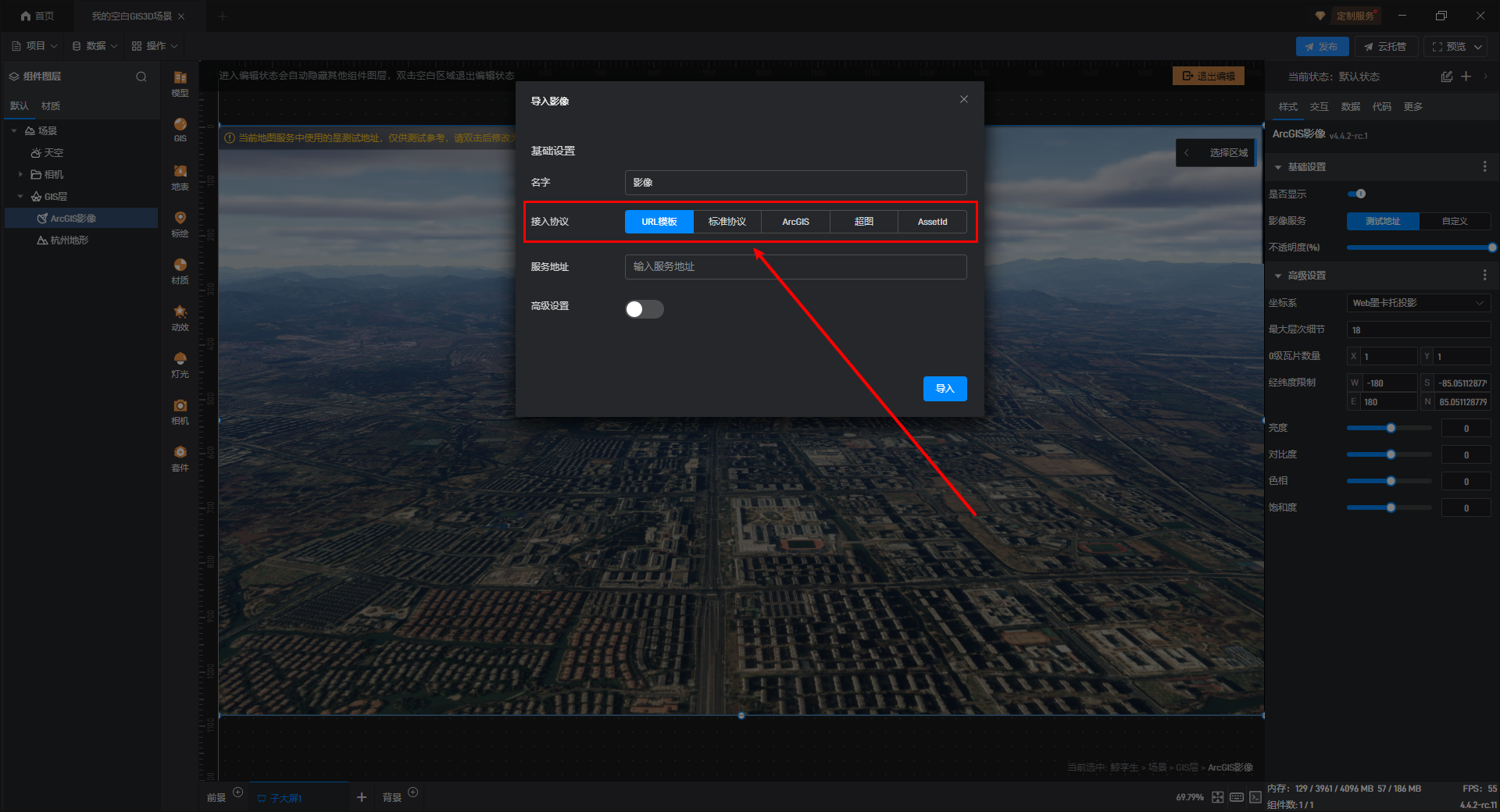Open the 材质 (Material) sidebar icon
The width and height of the screenshot is (1500, 812).
tap(180, 270)
